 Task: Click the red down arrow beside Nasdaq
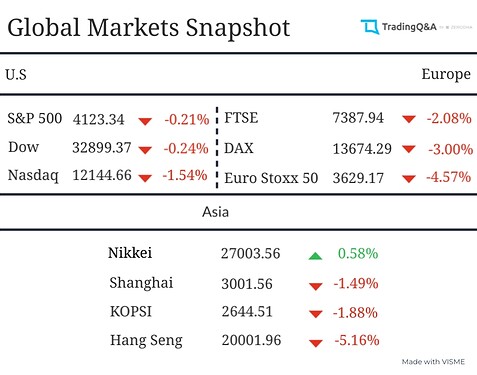pyautogui.click(x=145, y=178)
